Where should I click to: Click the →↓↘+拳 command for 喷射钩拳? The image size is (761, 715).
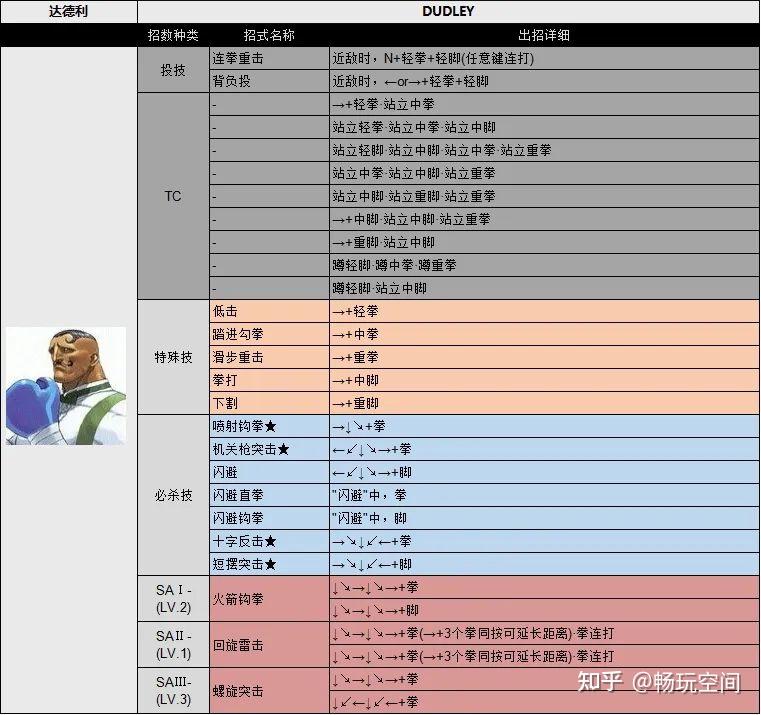point(359,426)
